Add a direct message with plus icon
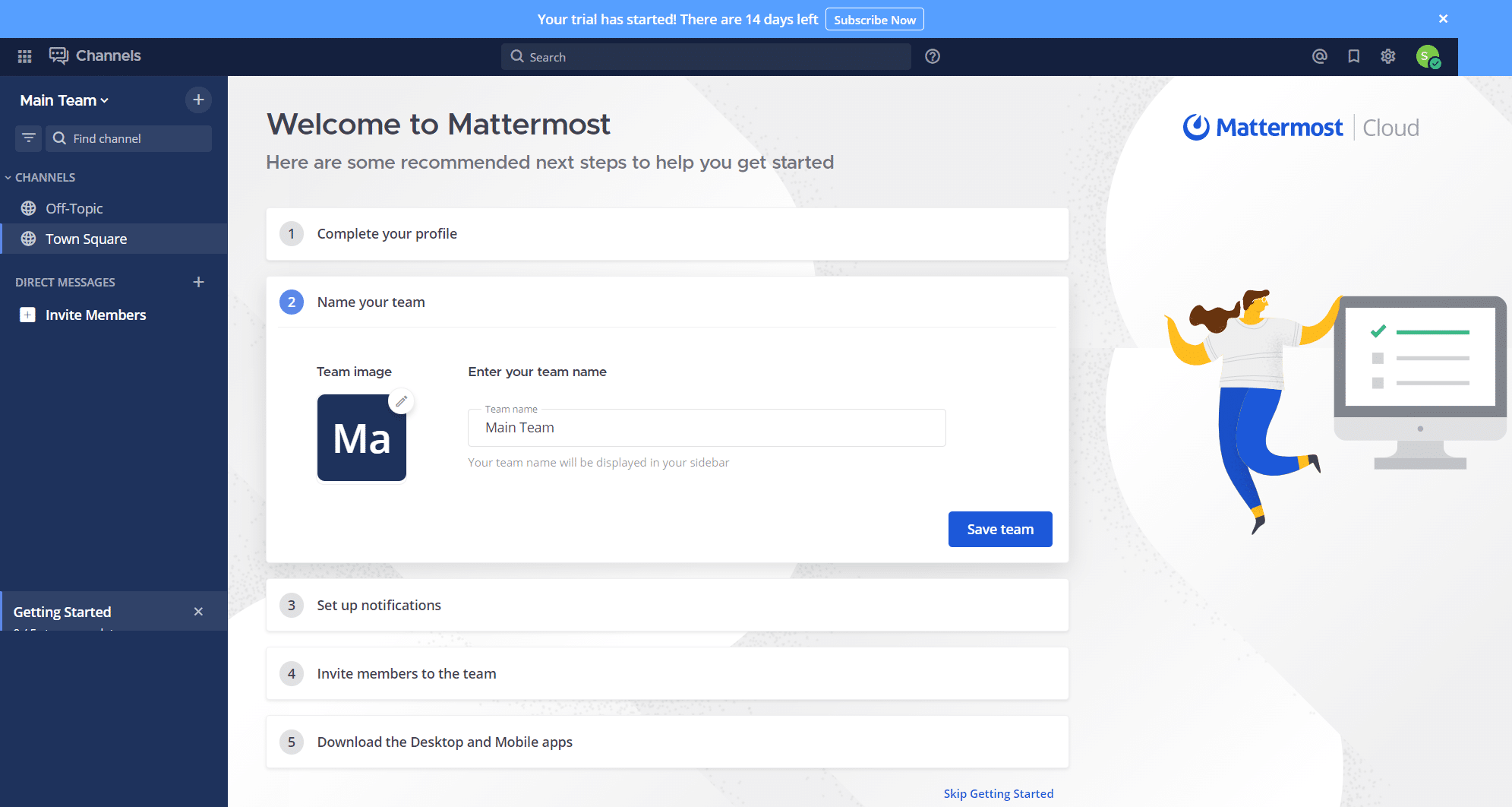This screenshot has width=1512, height=807. [199, 282]
